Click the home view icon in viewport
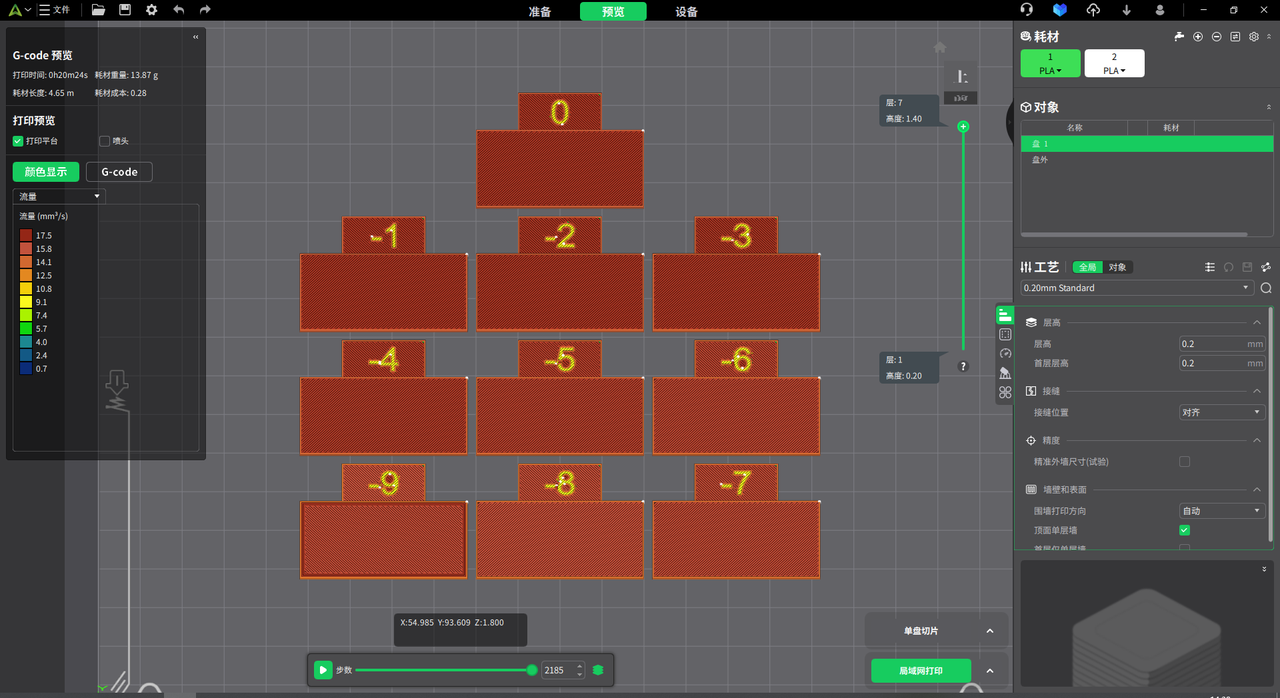Screen dimensions: 1280x698 coord(940,47)
